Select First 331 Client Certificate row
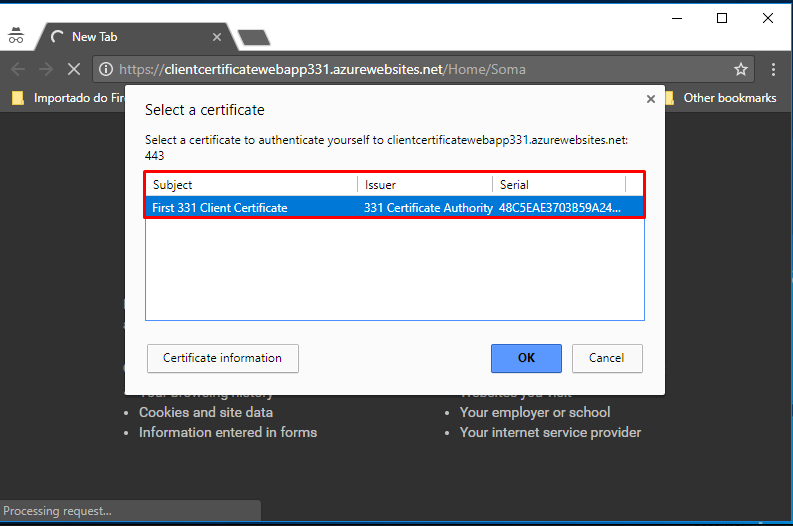The height and width of the screenshot is (526, 793). [x=394, y=207]
